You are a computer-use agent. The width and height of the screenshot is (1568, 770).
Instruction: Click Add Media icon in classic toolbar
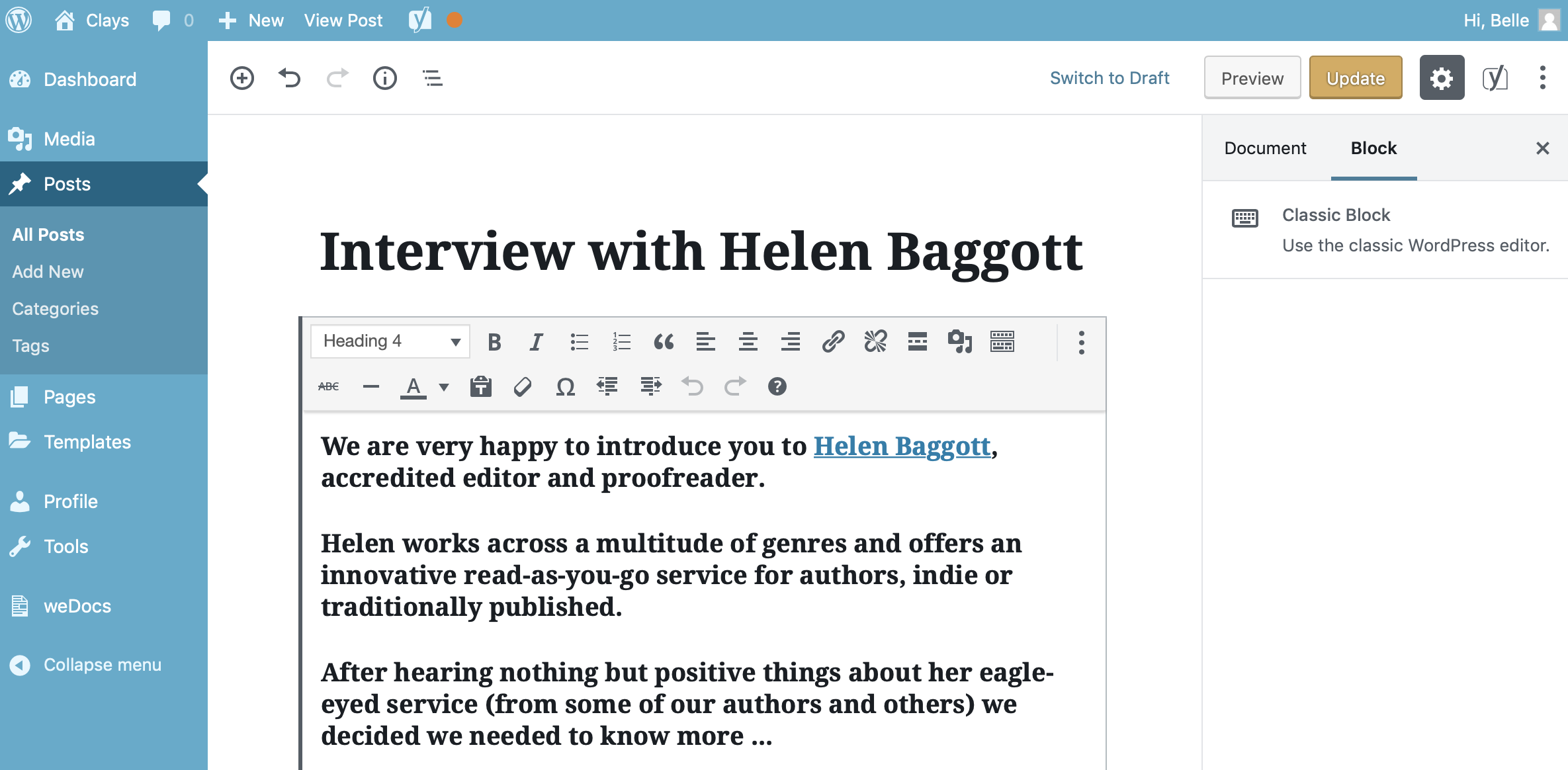tap(960, 342)
